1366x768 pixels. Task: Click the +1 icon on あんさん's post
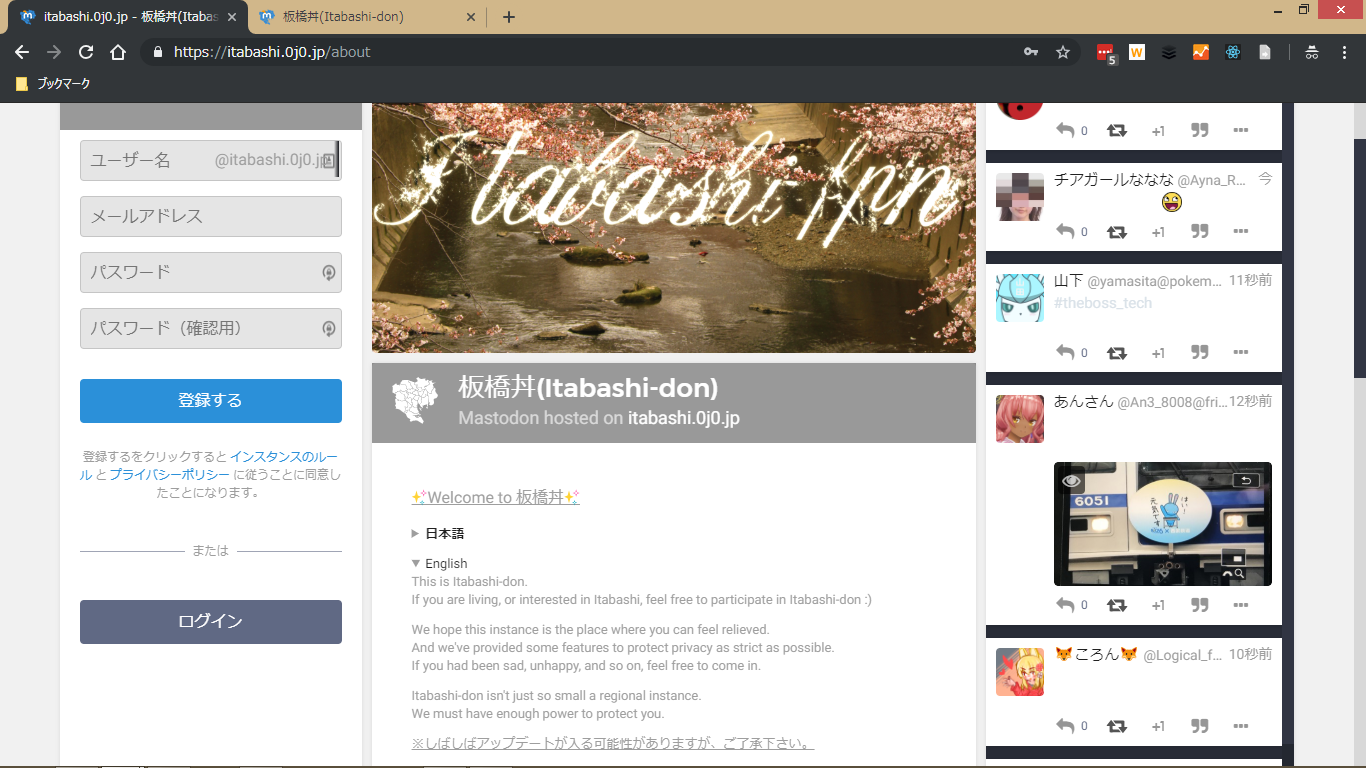pos(1158,605)
